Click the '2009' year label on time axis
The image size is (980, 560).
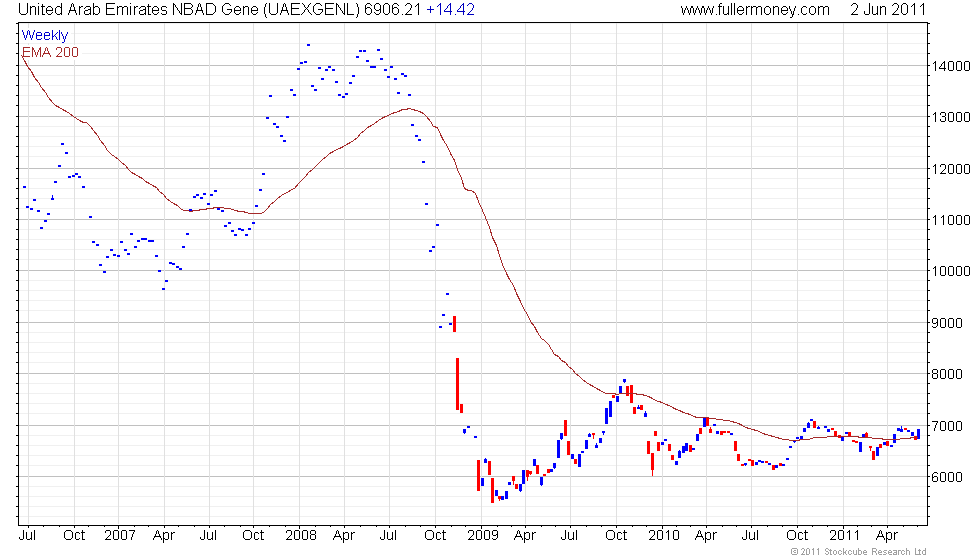click(482, 536)
